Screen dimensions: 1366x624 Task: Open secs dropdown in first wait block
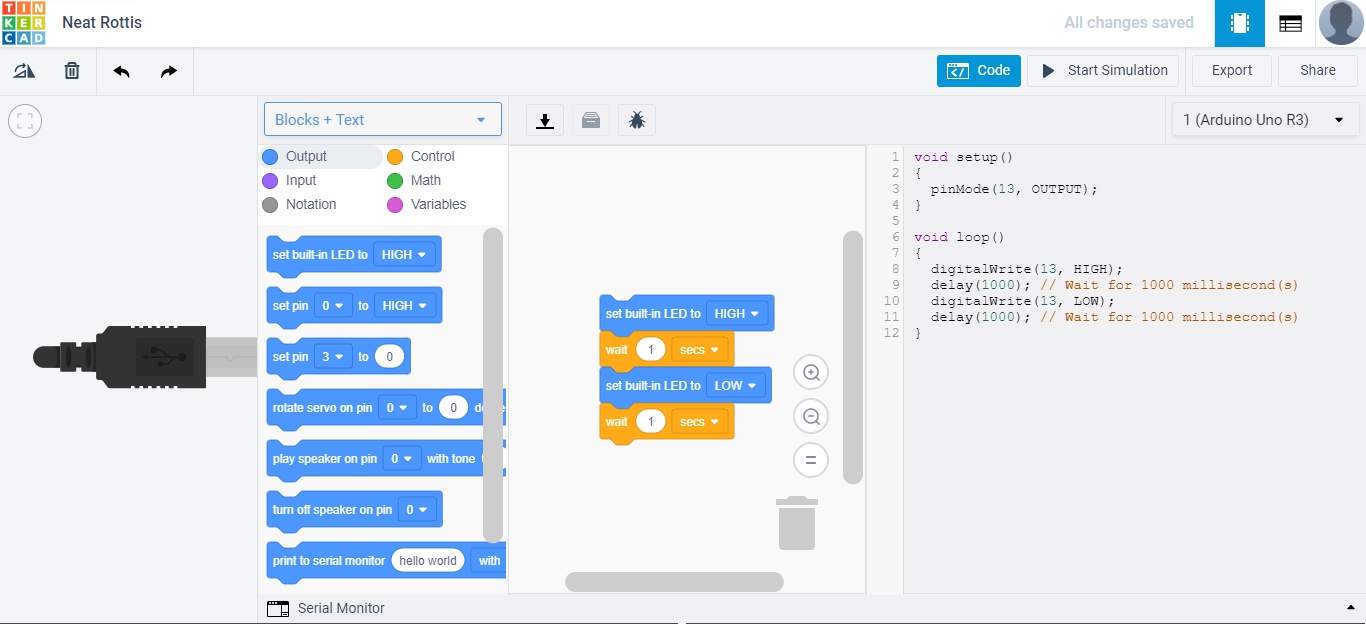tap(699, 350)
